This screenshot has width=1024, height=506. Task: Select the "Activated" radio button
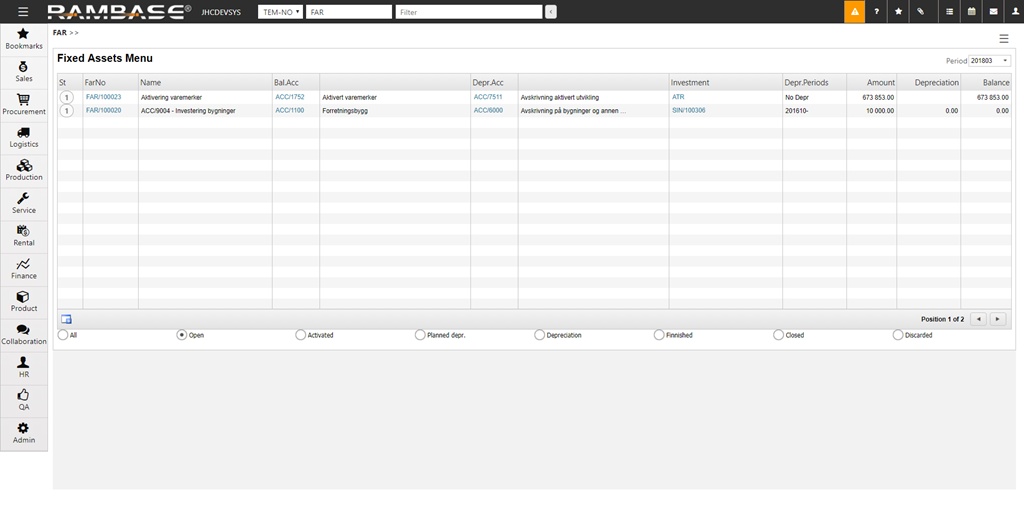[301, 335]
